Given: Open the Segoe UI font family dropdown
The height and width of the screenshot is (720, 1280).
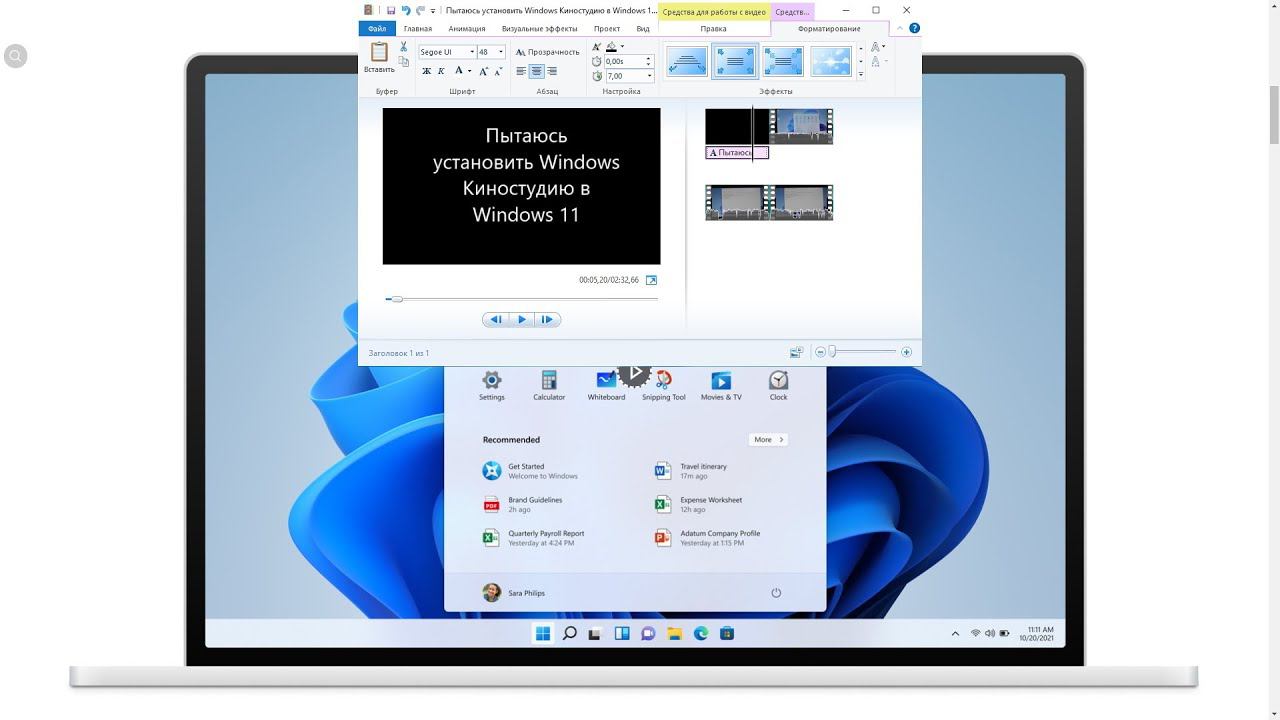Looking at the screenshot, I should click(x=471, y=52).
